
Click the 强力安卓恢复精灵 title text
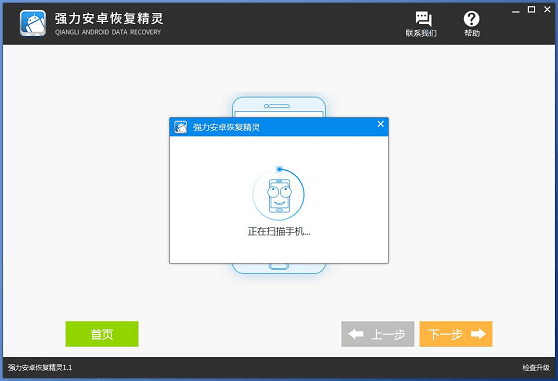coord(109,19)
